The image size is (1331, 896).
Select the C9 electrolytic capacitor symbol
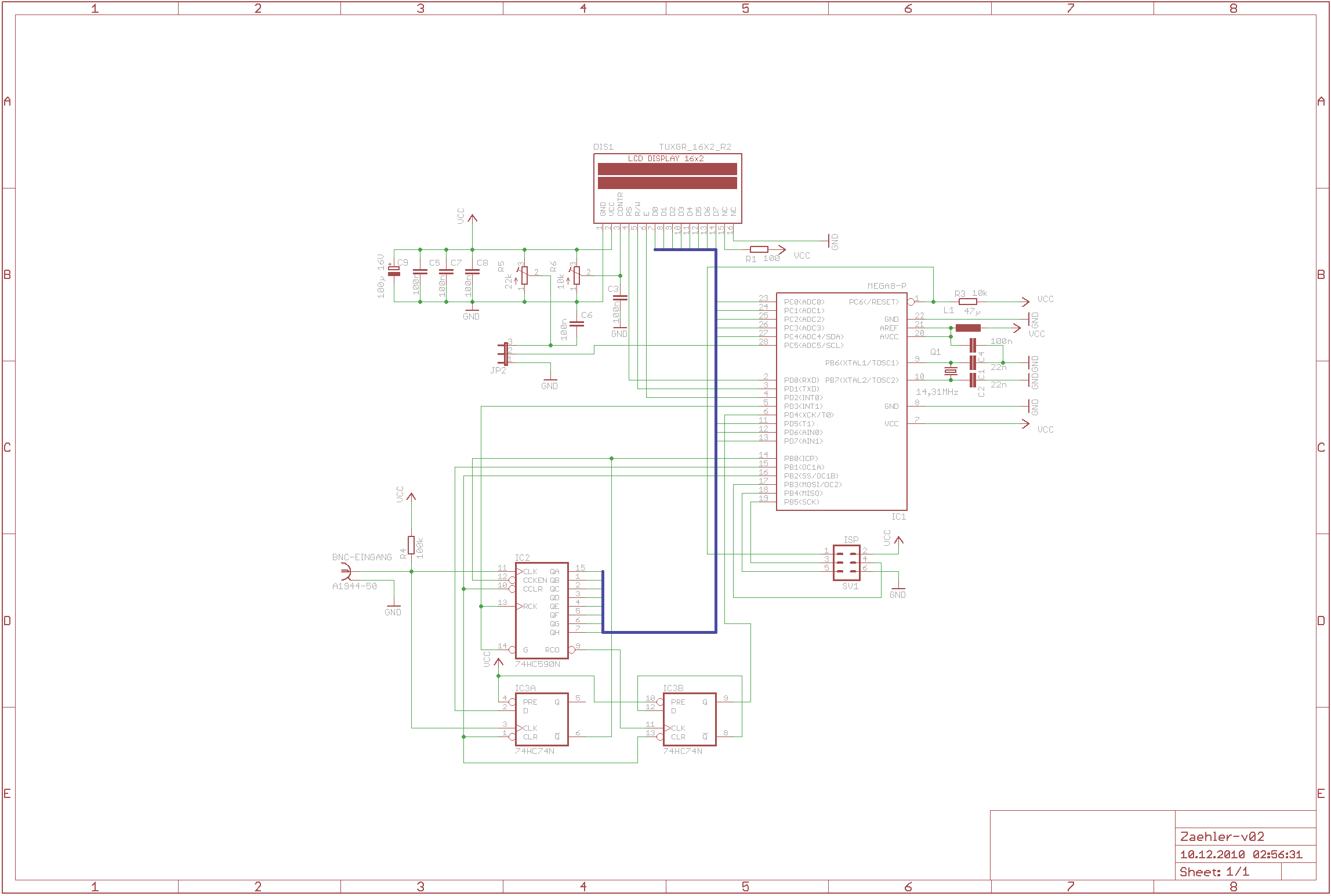pyautogui.click(x=394, y=271)
